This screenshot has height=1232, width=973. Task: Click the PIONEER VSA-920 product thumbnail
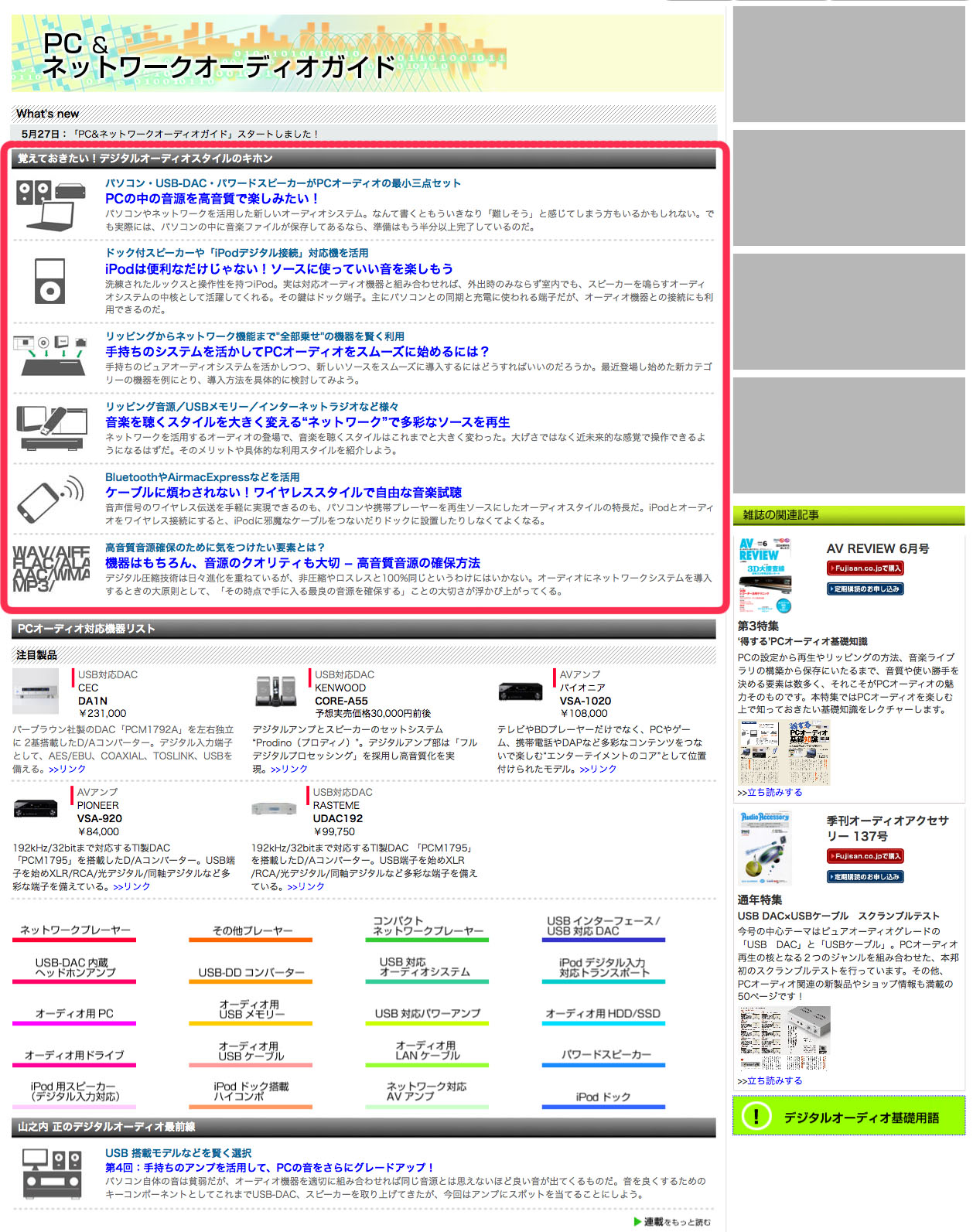36,808
